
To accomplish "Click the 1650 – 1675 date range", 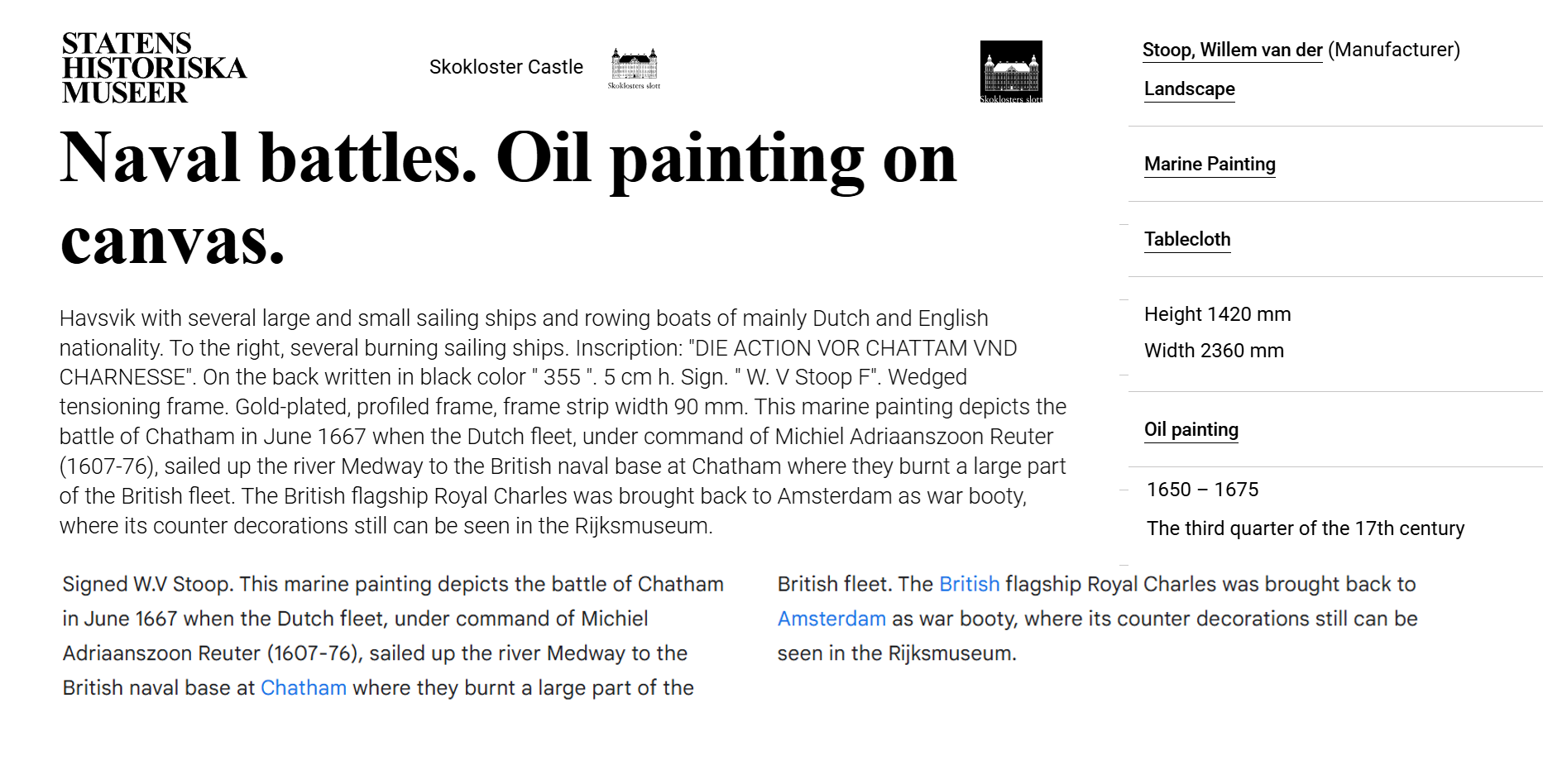I will coord(1202,490).
